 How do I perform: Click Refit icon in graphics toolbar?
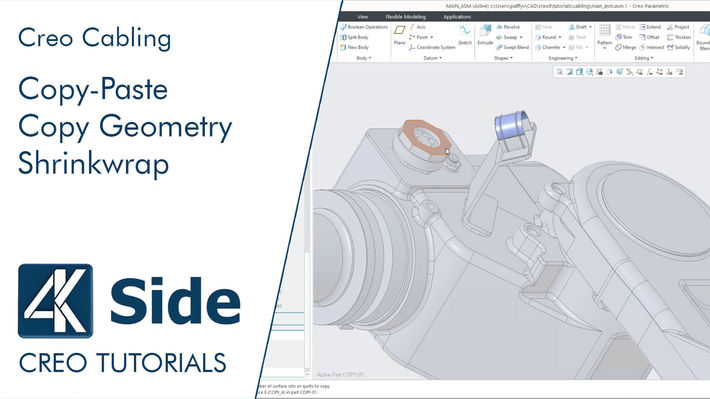click(x=559, y=72)
